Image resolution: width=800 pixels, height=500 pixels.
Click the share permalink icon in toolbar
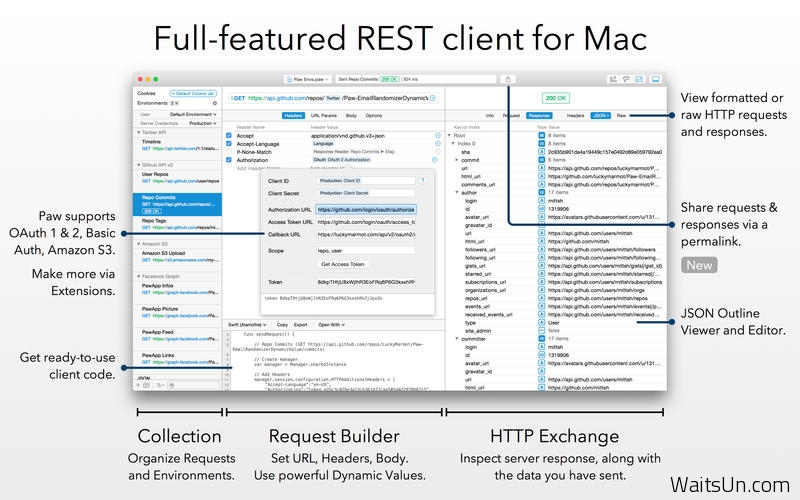coord(508,79)
